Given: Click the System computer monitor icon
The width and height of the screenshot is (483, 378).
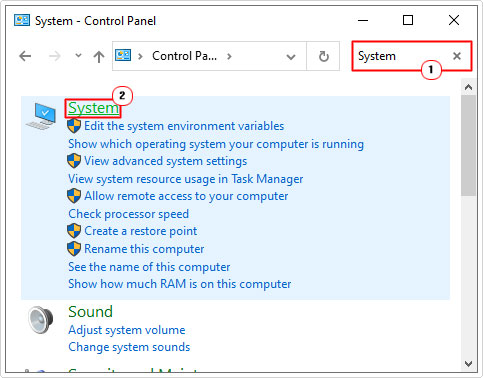Looking at the screenshot, I should point(41,116).
